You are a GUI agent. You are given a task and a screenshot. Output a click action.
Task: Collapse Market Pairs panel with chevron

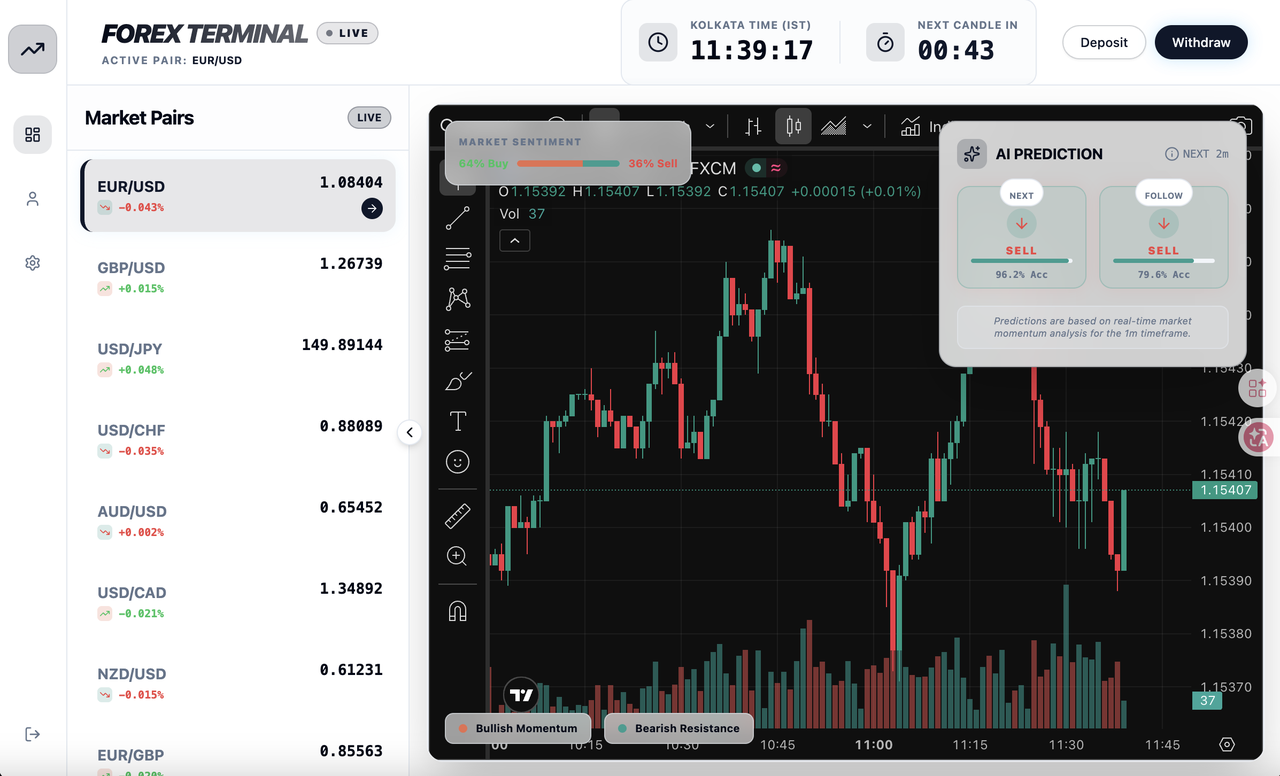pos(410,433)
